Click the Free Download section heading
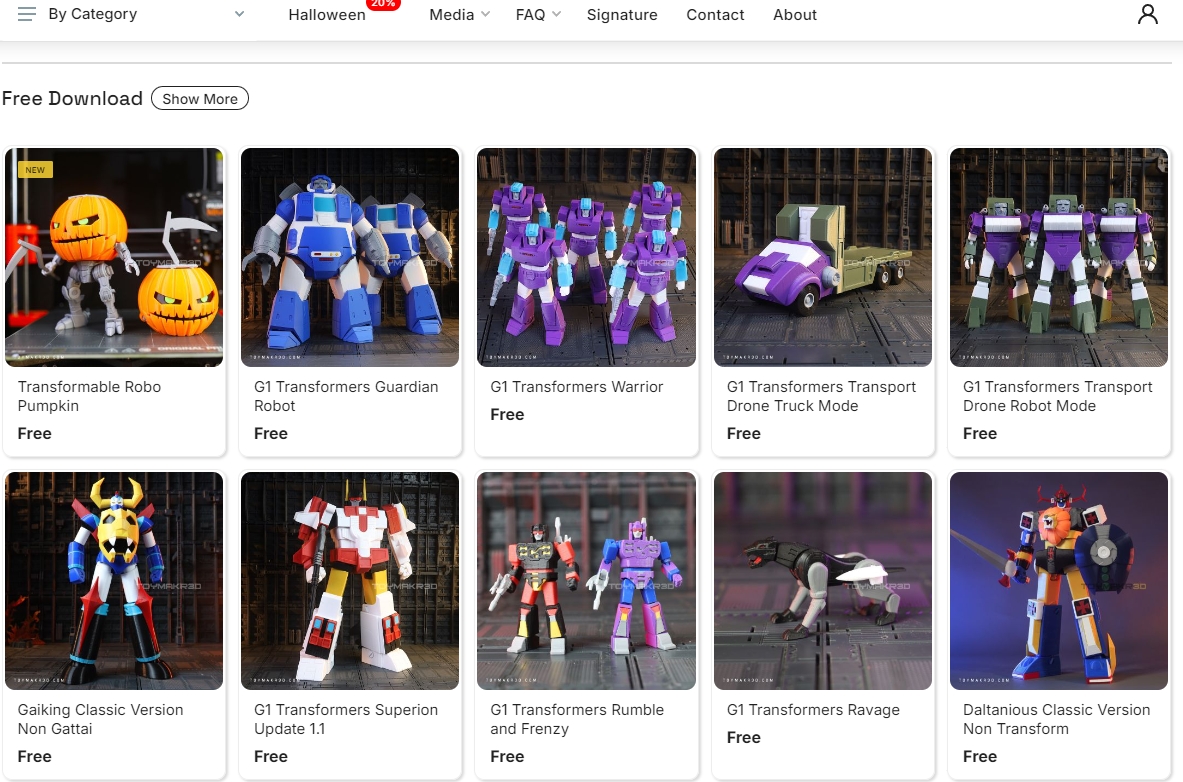This screenshot has width=1183, height=782. 72,99
